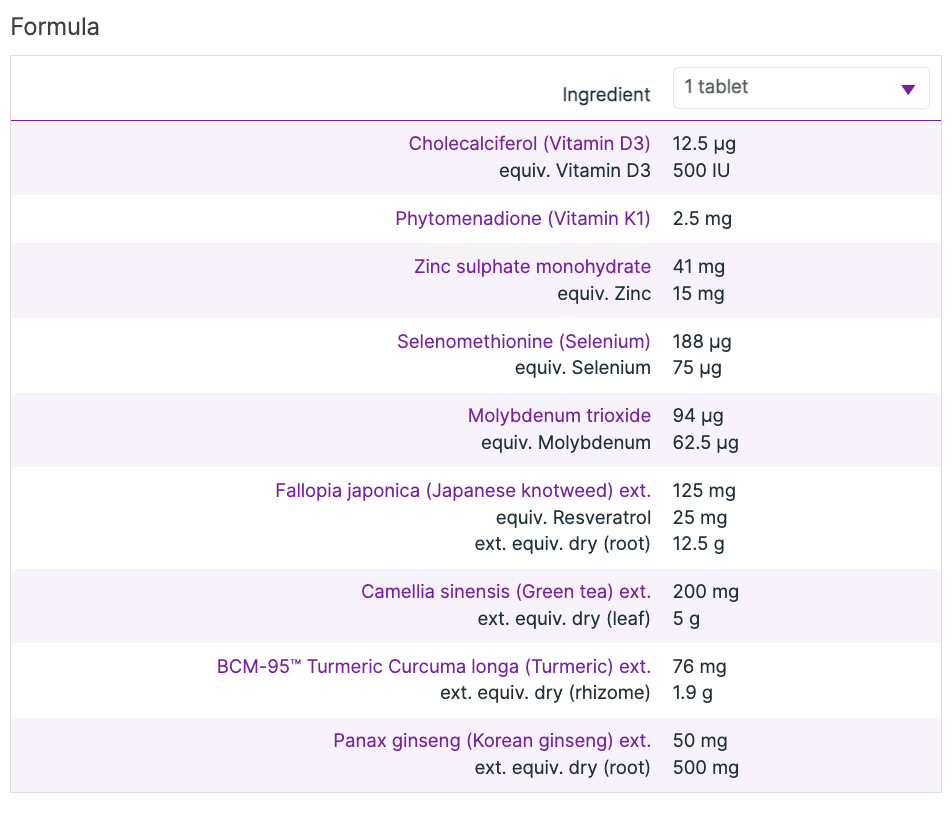Click the Formula section heading
The width and height of the screenshot is (952, 816).
[55, 27]
